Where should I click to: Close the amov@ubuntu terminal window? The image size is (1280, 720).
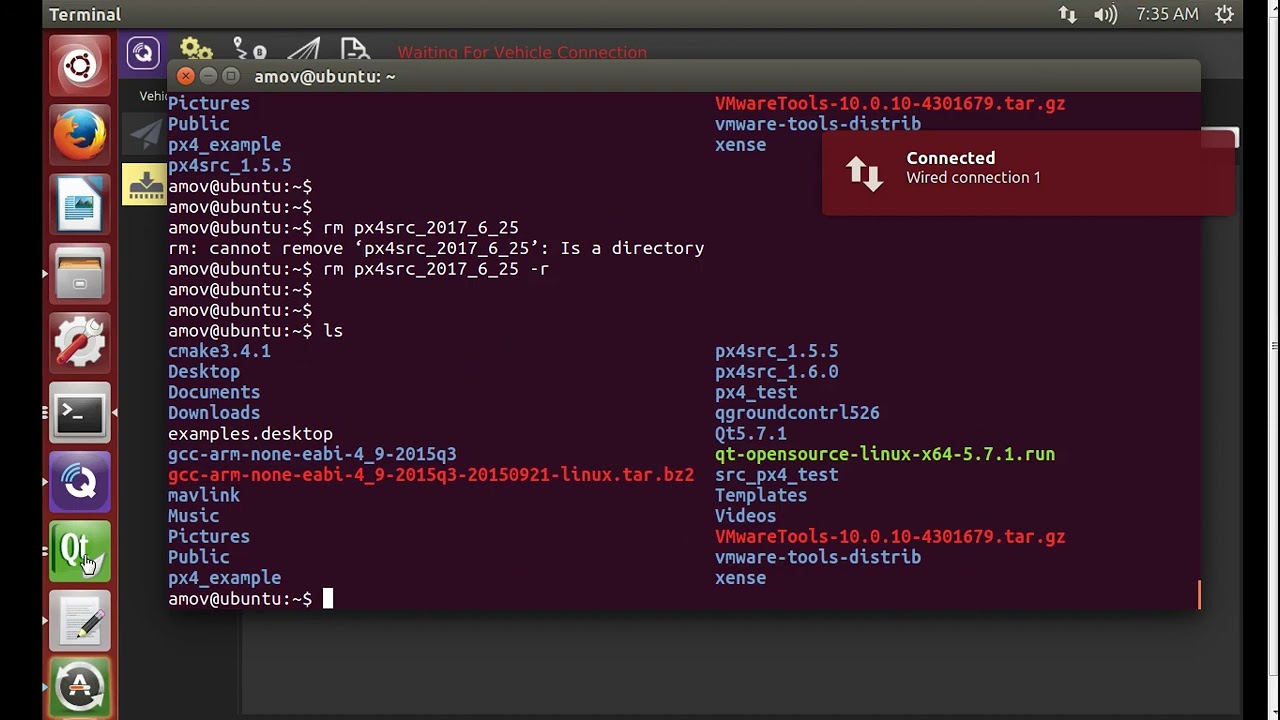coord(186,76)
